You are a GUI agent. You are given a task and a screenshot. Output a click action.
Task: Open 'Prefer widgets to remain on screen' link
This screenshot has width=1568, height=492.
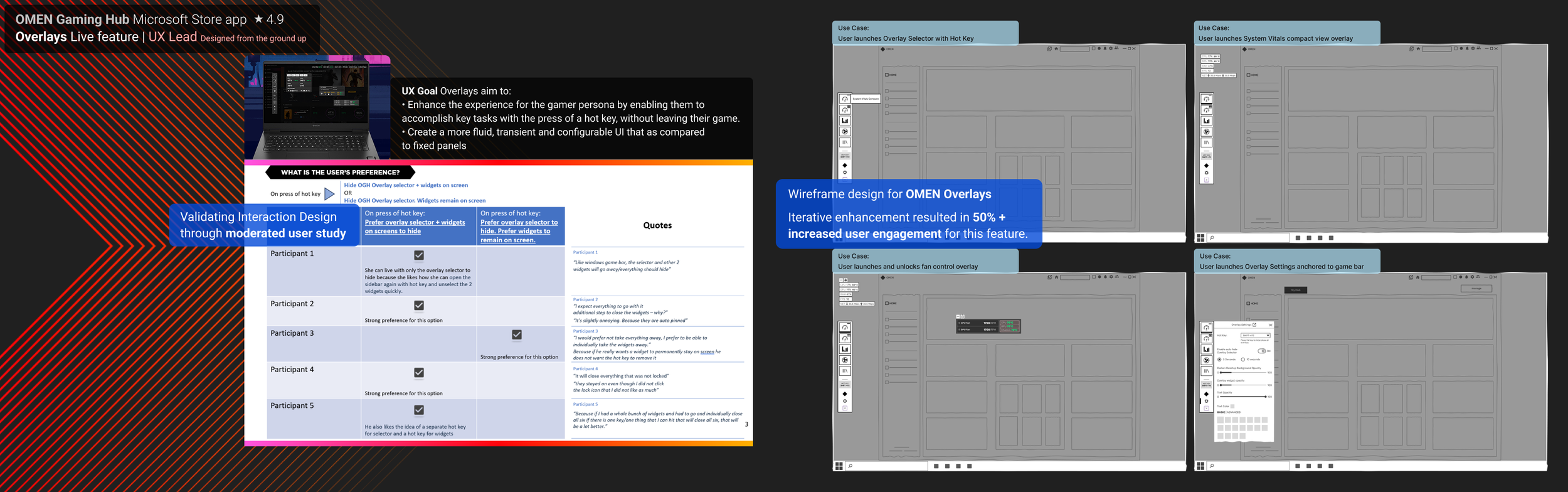[x=519, y=231]
